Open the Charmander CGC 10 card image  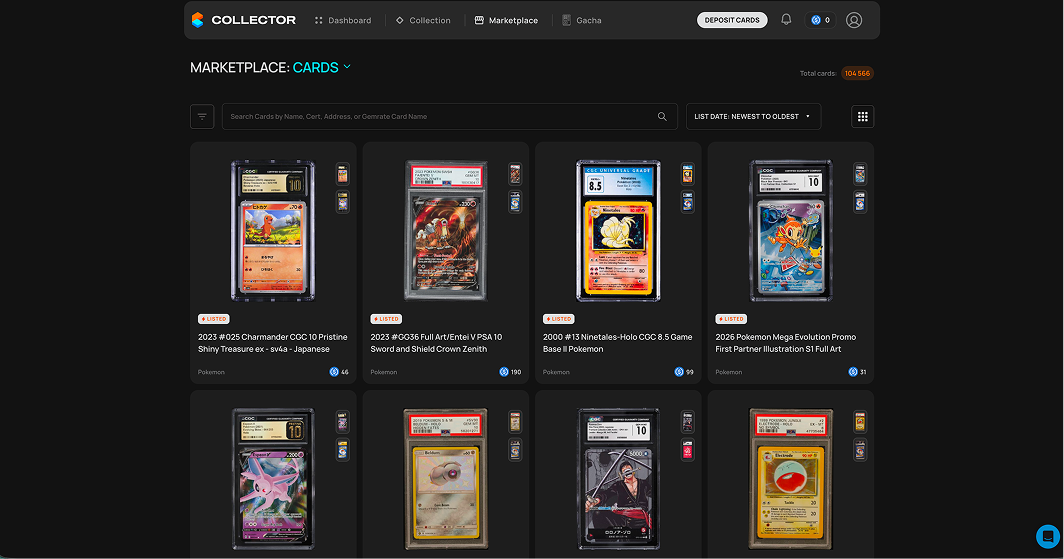(273, 231)
